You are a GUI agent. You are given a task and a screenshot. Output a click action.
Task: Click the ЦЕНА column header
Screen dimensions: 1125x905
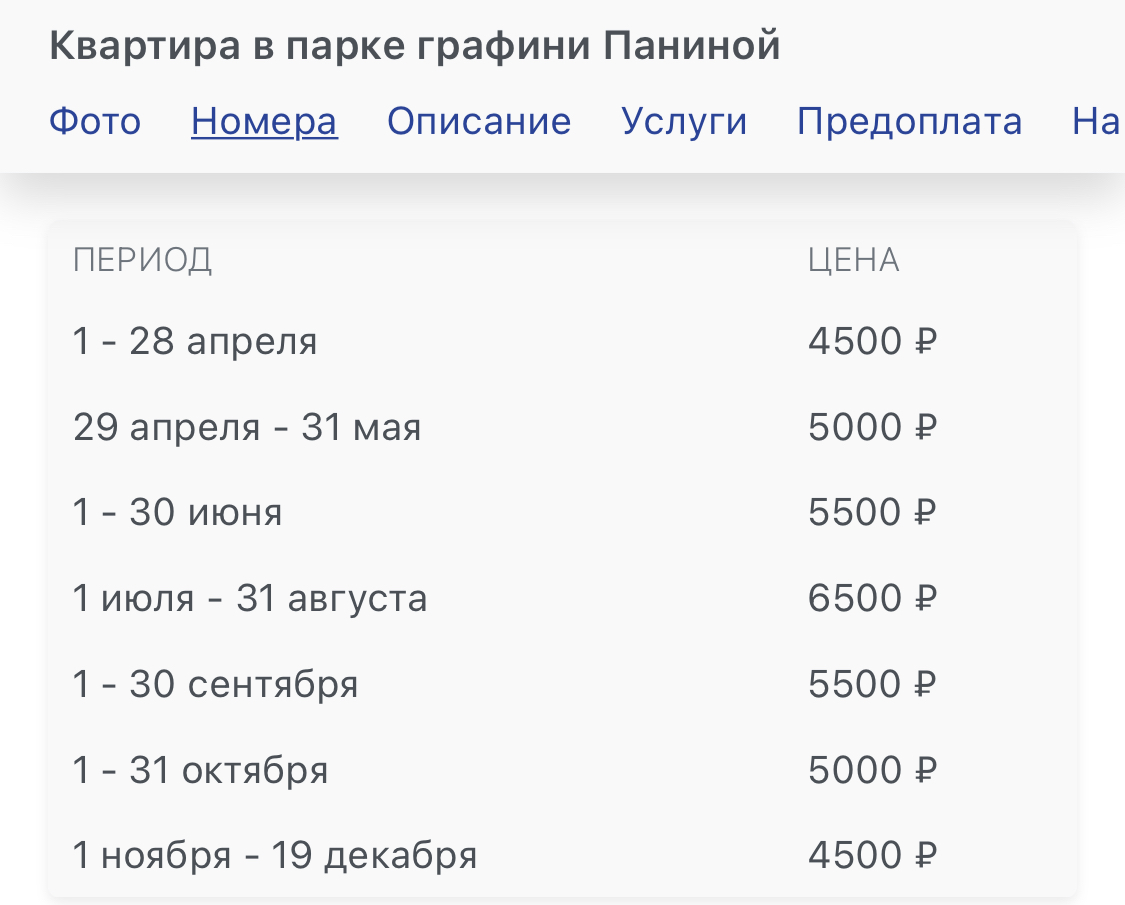(x=853, y=260)
